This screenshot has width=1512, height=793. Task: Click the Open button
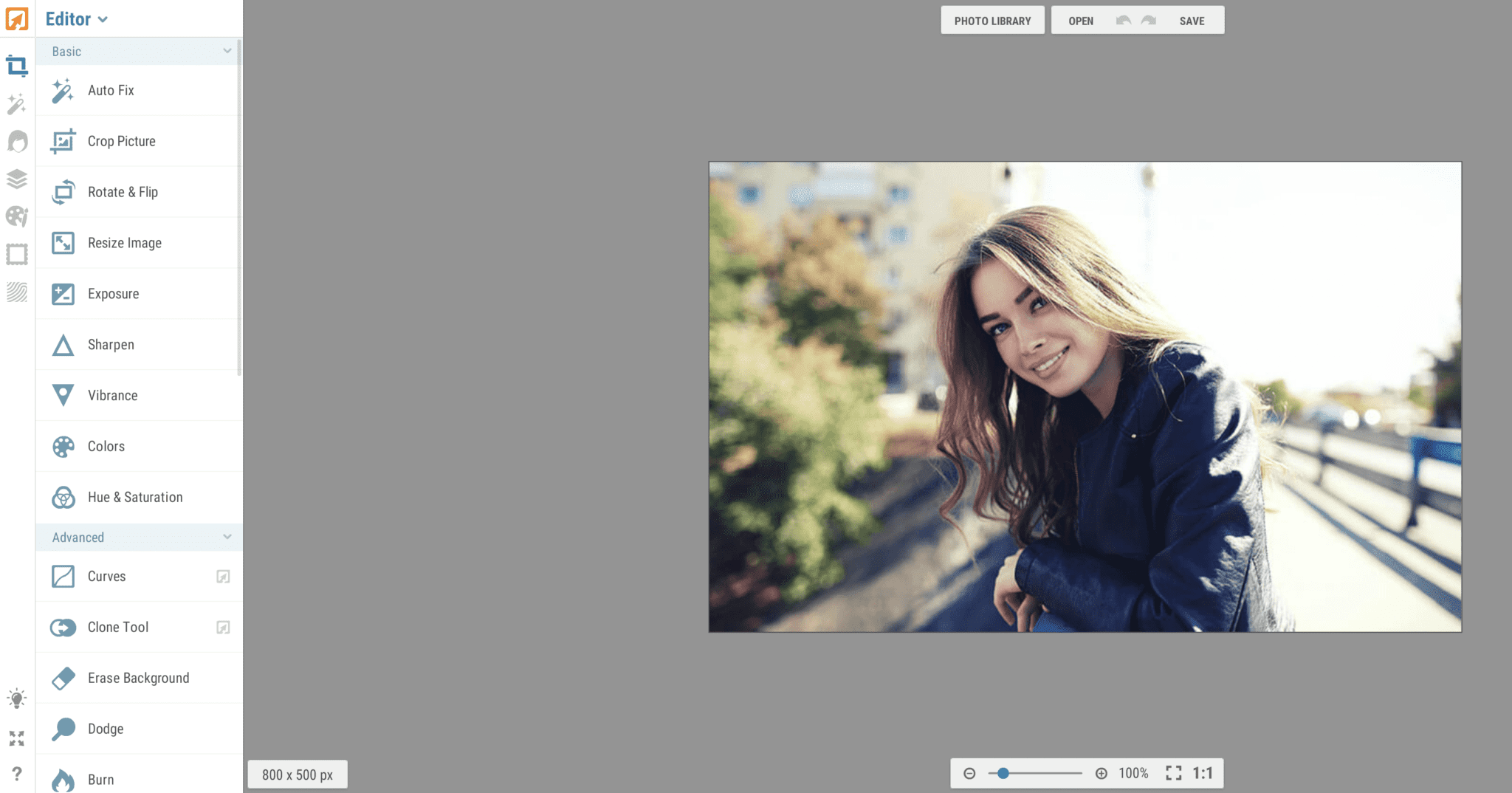point(1080,20)
